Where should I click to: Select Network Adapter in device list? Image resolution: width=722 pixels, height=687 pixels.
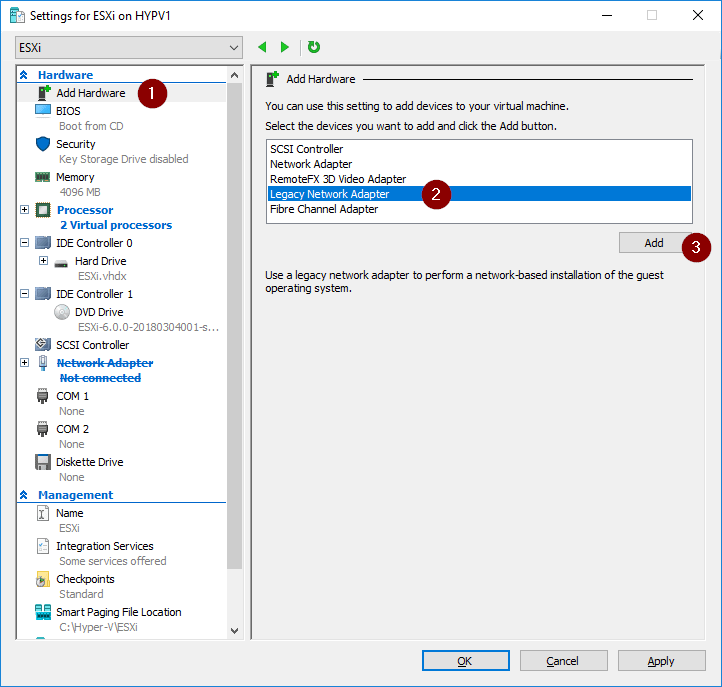tap(479, 164)
